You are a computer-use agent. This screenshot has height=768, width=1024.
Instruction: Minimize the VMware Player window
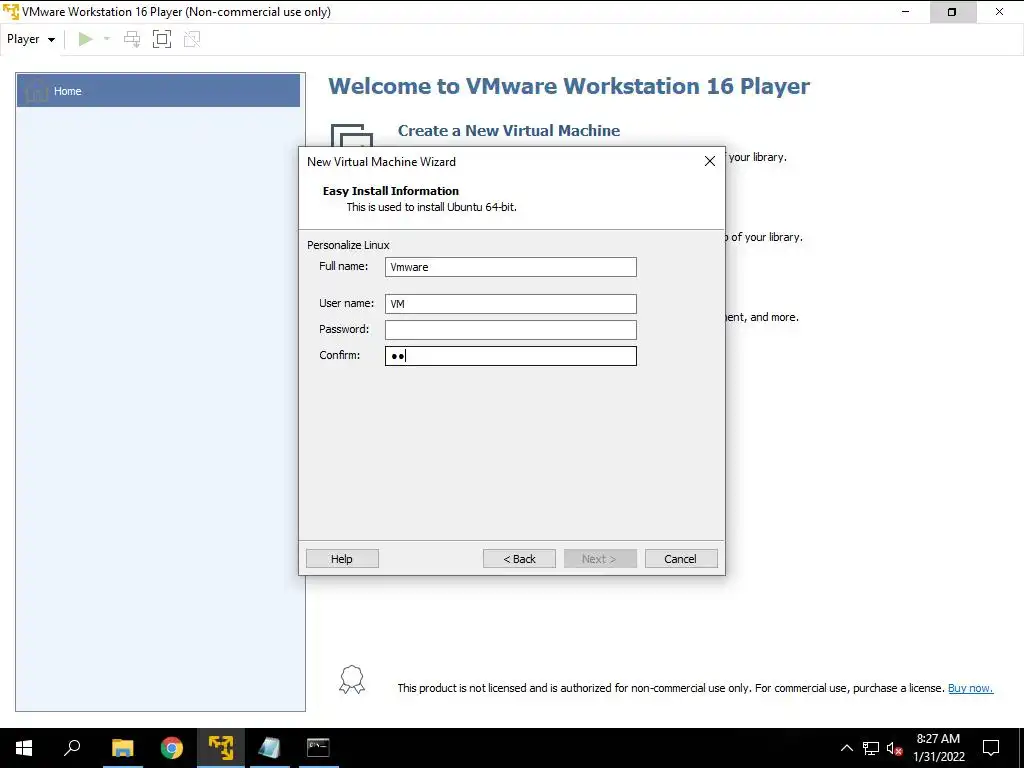[x=906, y=12]
